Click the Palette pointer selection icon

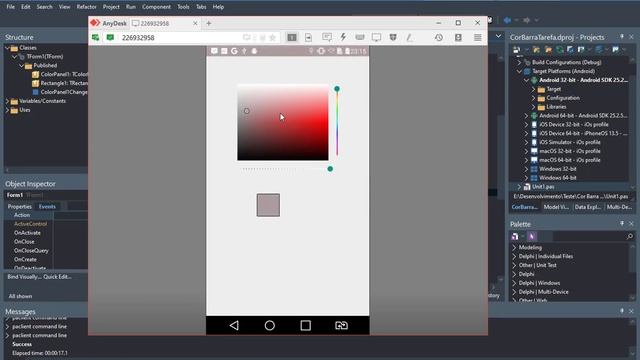point(531,236)
